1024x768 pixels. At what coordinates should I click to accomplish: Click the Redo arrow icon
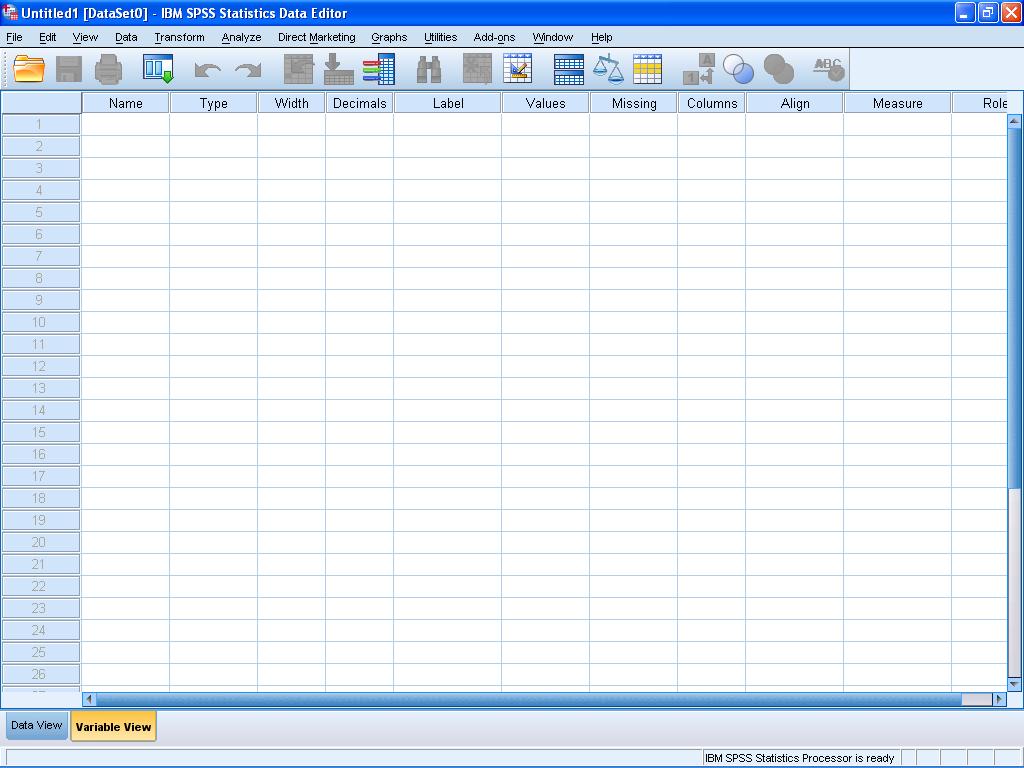point(248,69)
